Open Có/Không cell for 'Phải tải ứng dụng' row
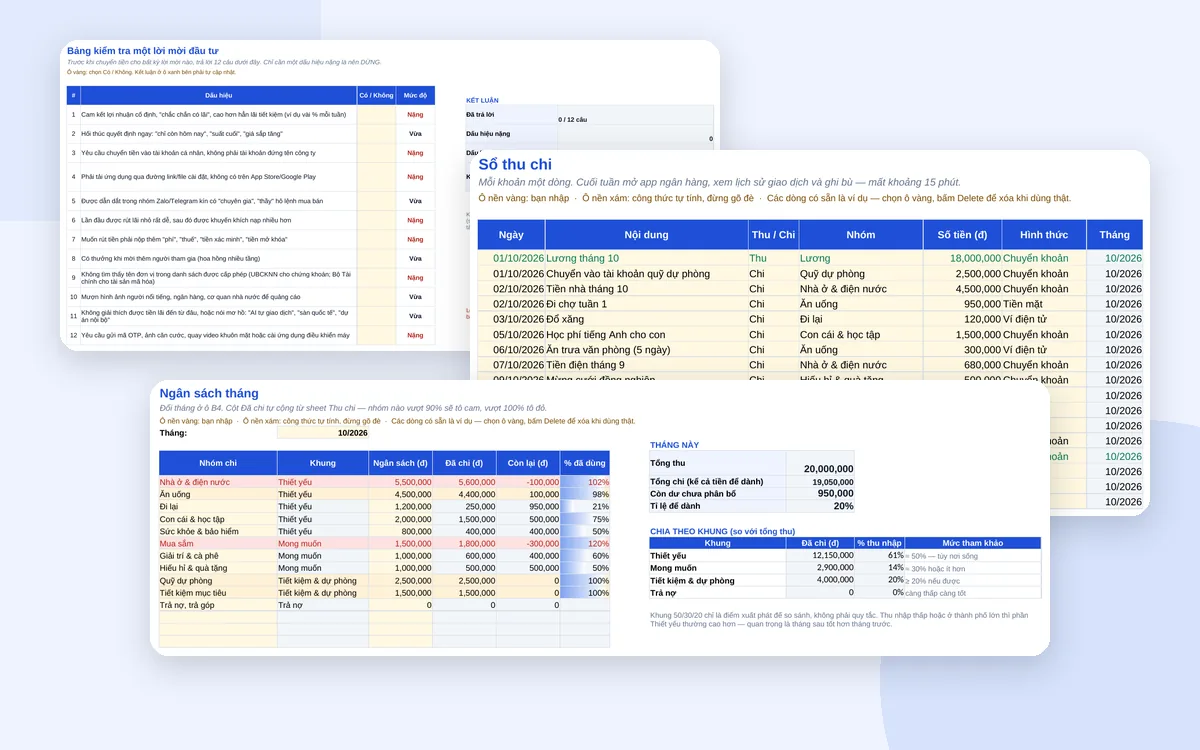Screen dimensions: 1200x750 (376, 177)
